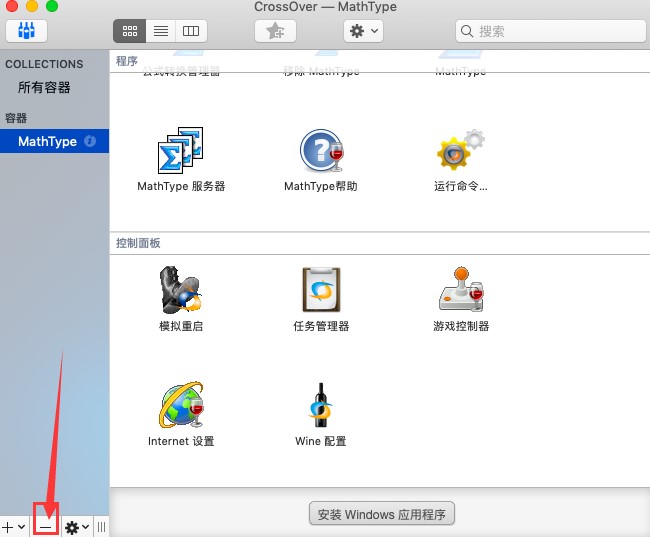
Task: Open the toolbar gear dropdown menu
Action: 364,31
